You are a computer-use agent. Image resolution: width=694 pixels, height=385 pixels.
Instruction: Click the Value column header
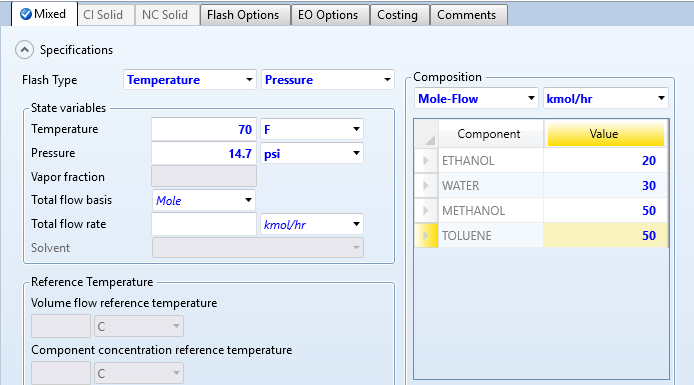tap(605, 134)
